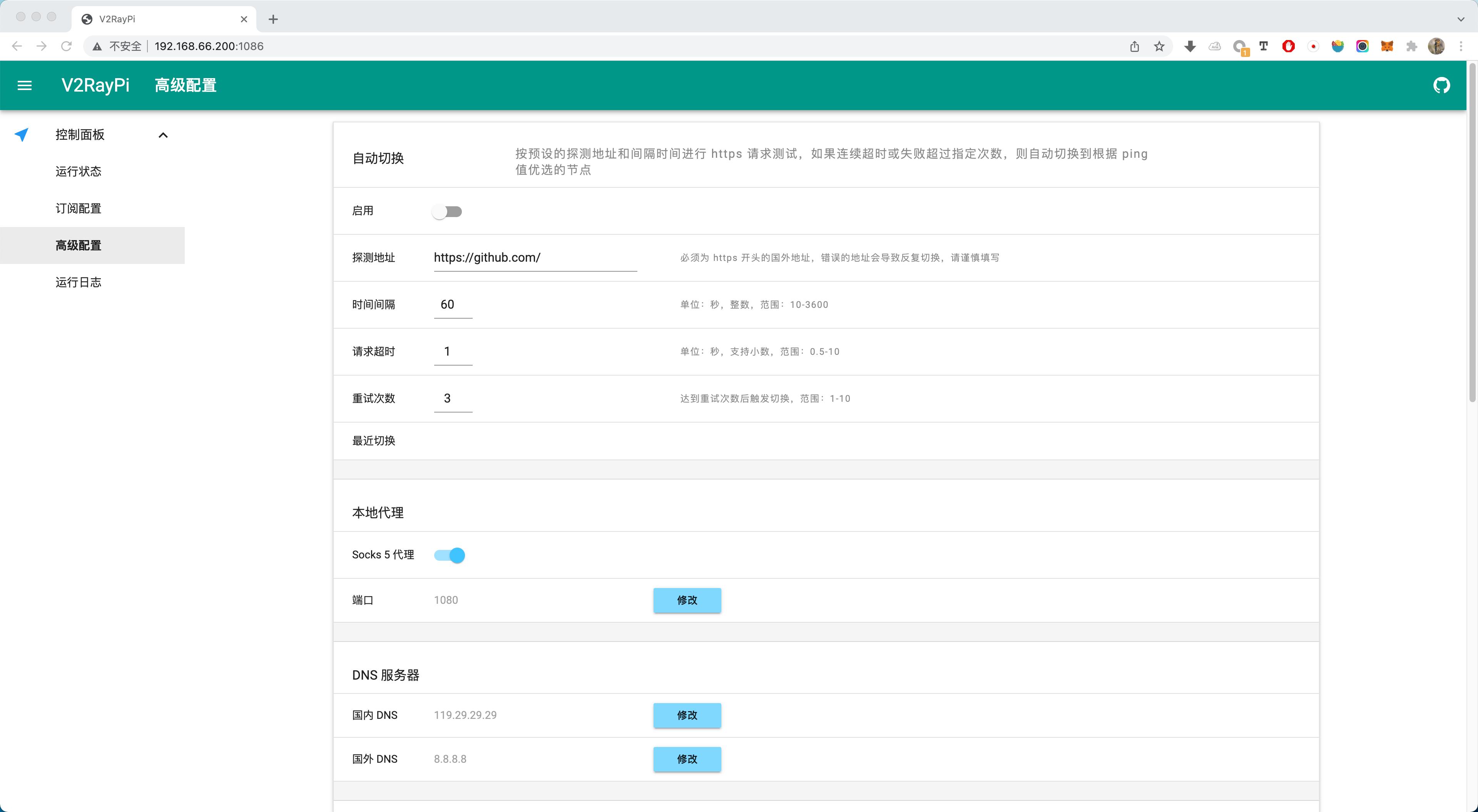Open the MetaMask fox extension
The width and height of the screenshot is (1478, 812).
(1387, 47)
